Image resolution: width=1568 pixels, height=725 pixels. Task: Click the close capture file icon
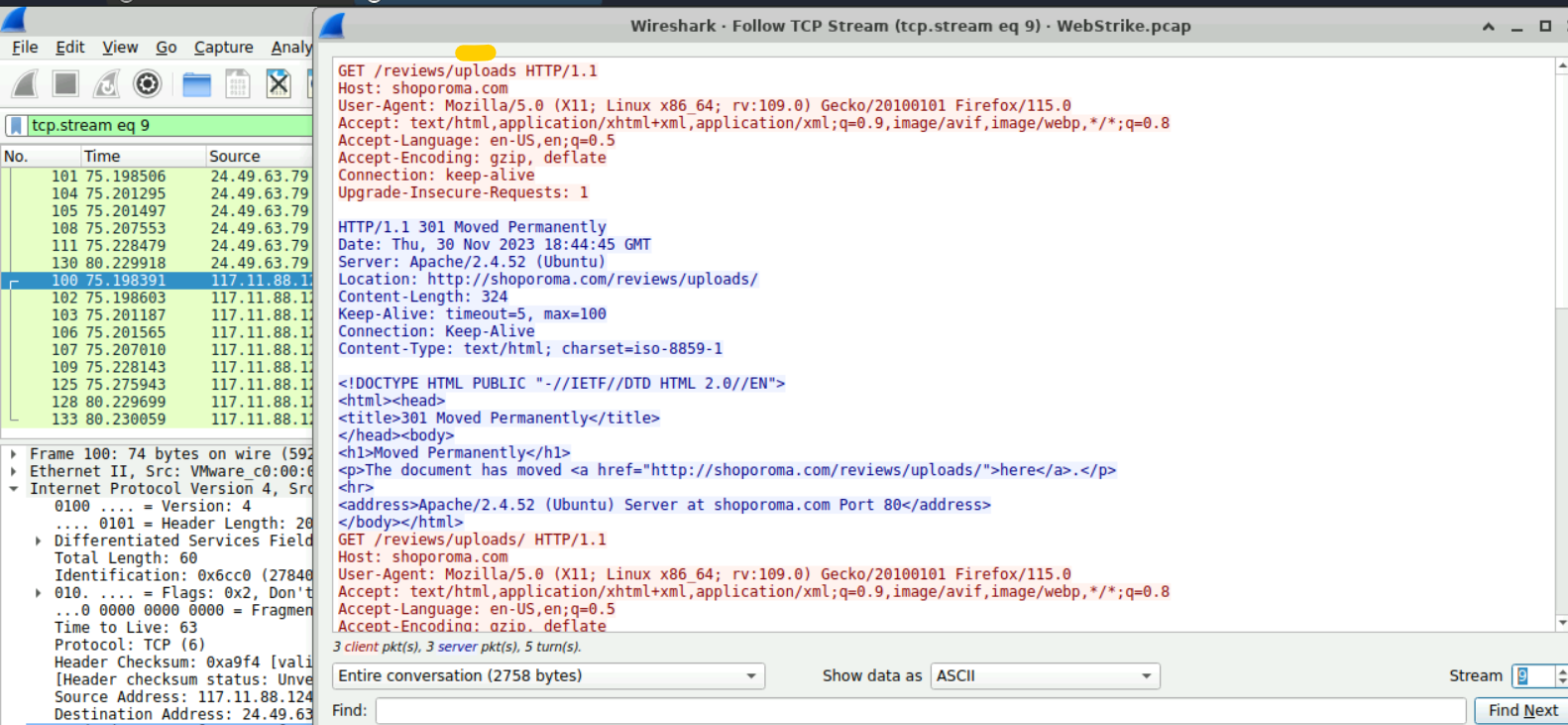pos(279,84)
